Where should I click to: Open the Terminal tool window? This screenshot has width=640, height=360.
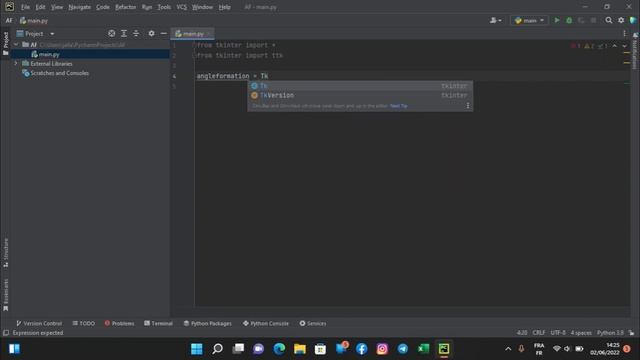coord(158,323)
